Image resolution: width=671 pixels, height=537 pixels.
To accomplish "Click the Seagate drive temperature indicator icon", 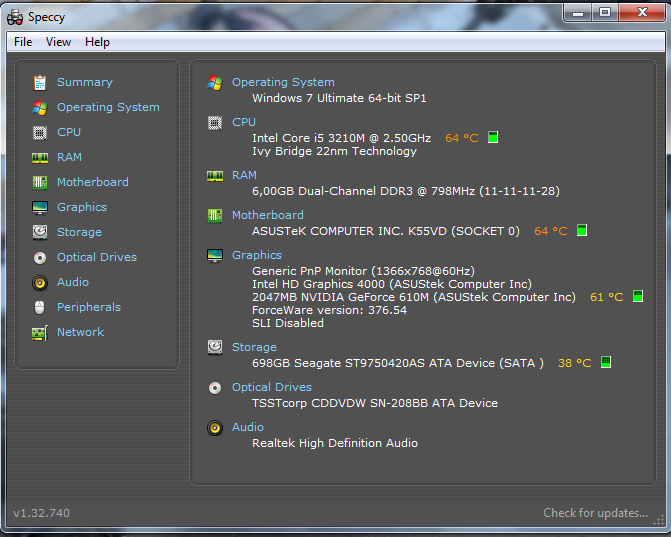I will 606,362.
